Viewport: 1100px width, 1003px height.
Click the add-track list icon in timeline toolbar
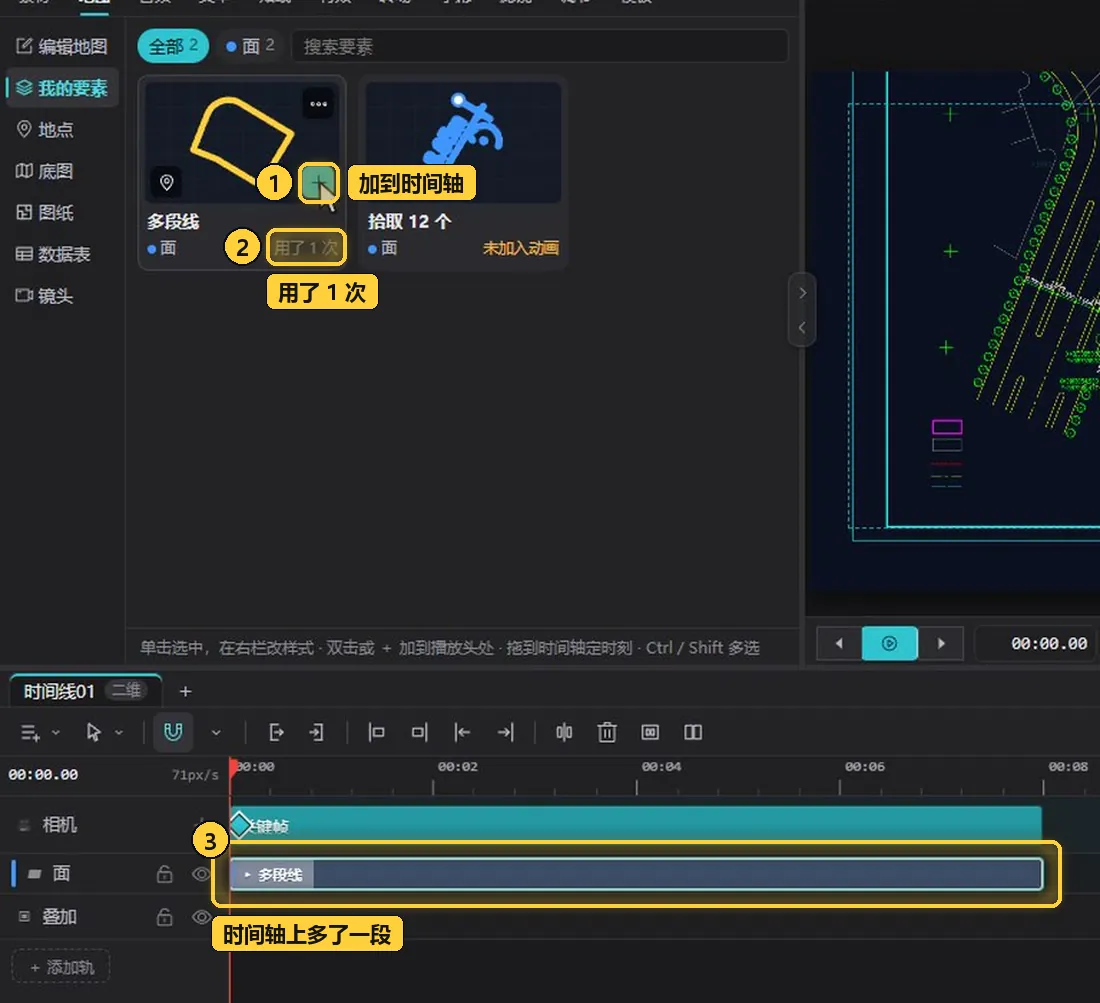click(x=30, y=733)
